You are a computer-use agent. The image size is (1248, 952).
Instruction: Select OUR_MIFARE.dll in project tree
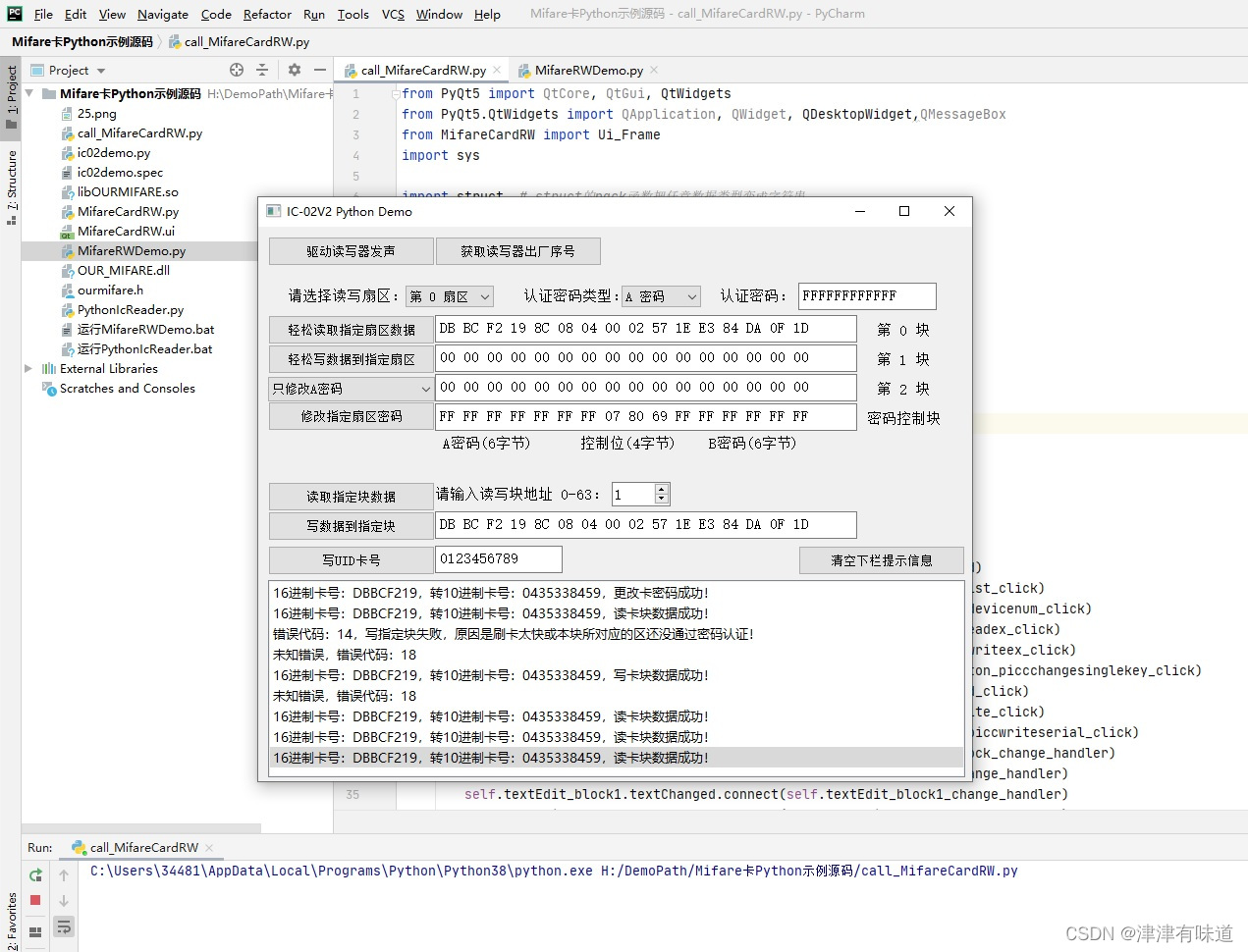coord(124,270)
